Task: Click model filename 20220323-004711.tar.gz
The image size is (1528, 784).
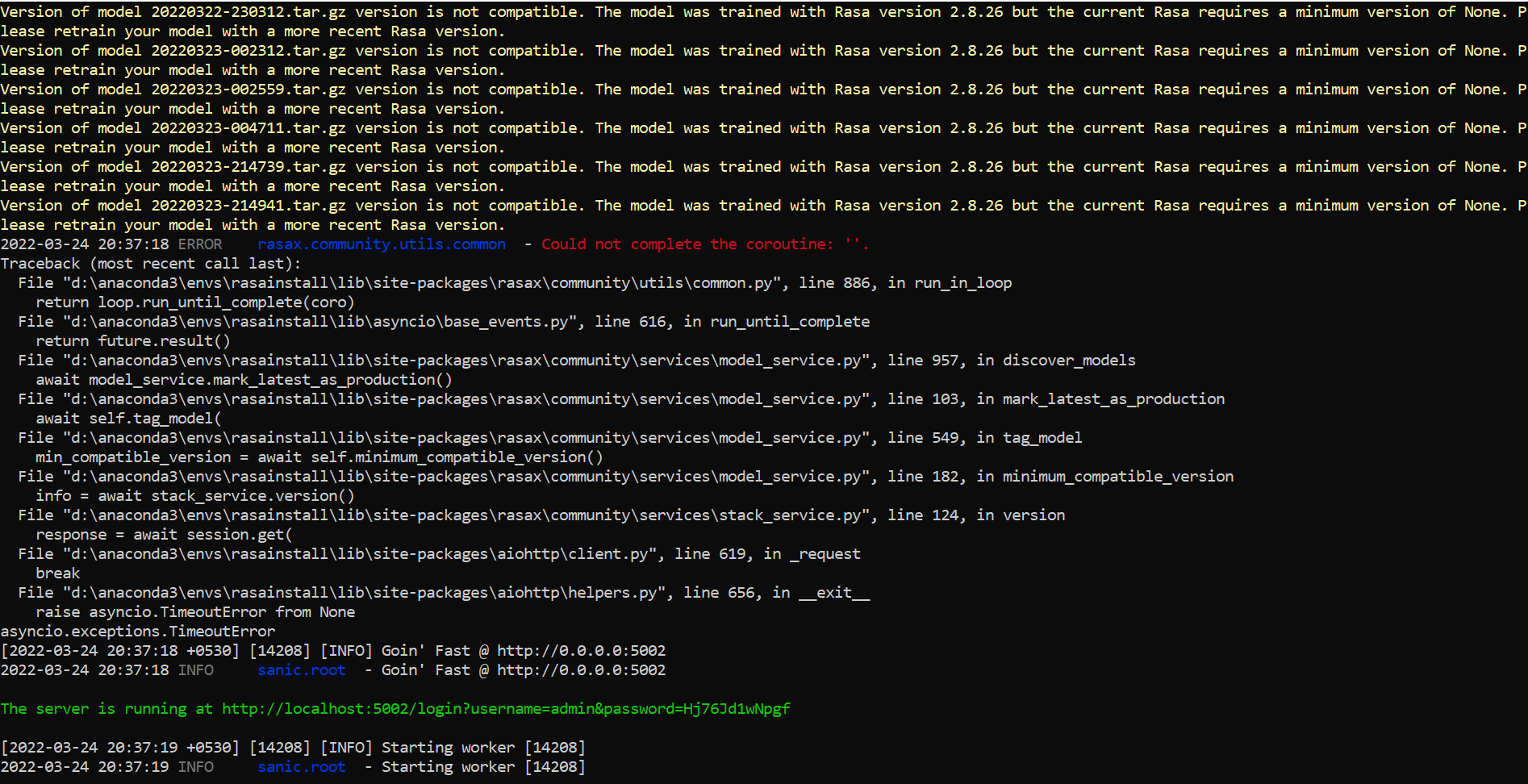Action: (248, 128)
